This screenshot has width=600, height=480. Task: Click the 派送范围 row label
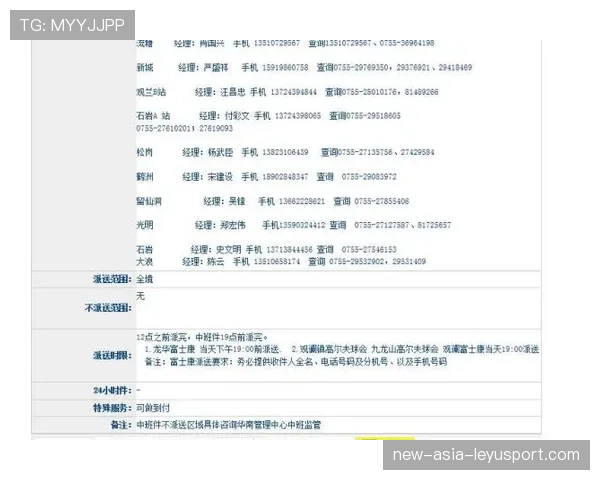coord(112,279)
